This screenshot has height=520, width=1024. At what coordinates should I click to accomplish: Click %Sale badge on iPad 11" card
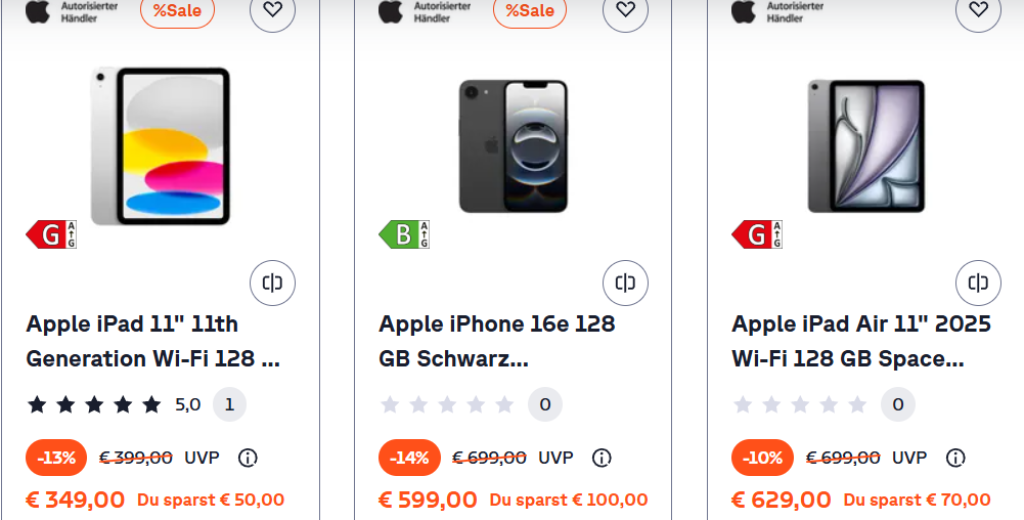point(177,11)
